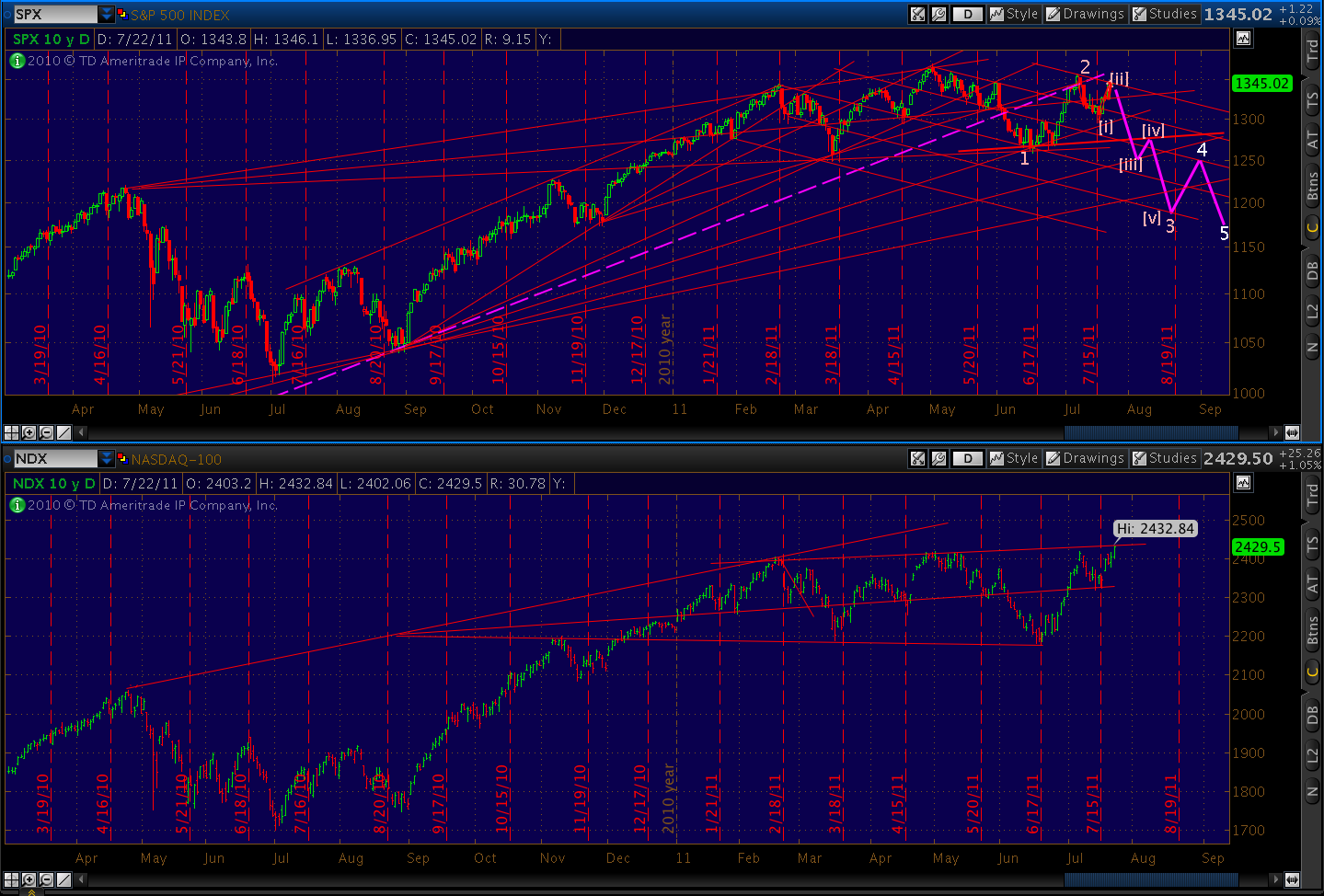1324x896 pixels.
Task: Click the SPX symbol input field
Action: [55, 14]
